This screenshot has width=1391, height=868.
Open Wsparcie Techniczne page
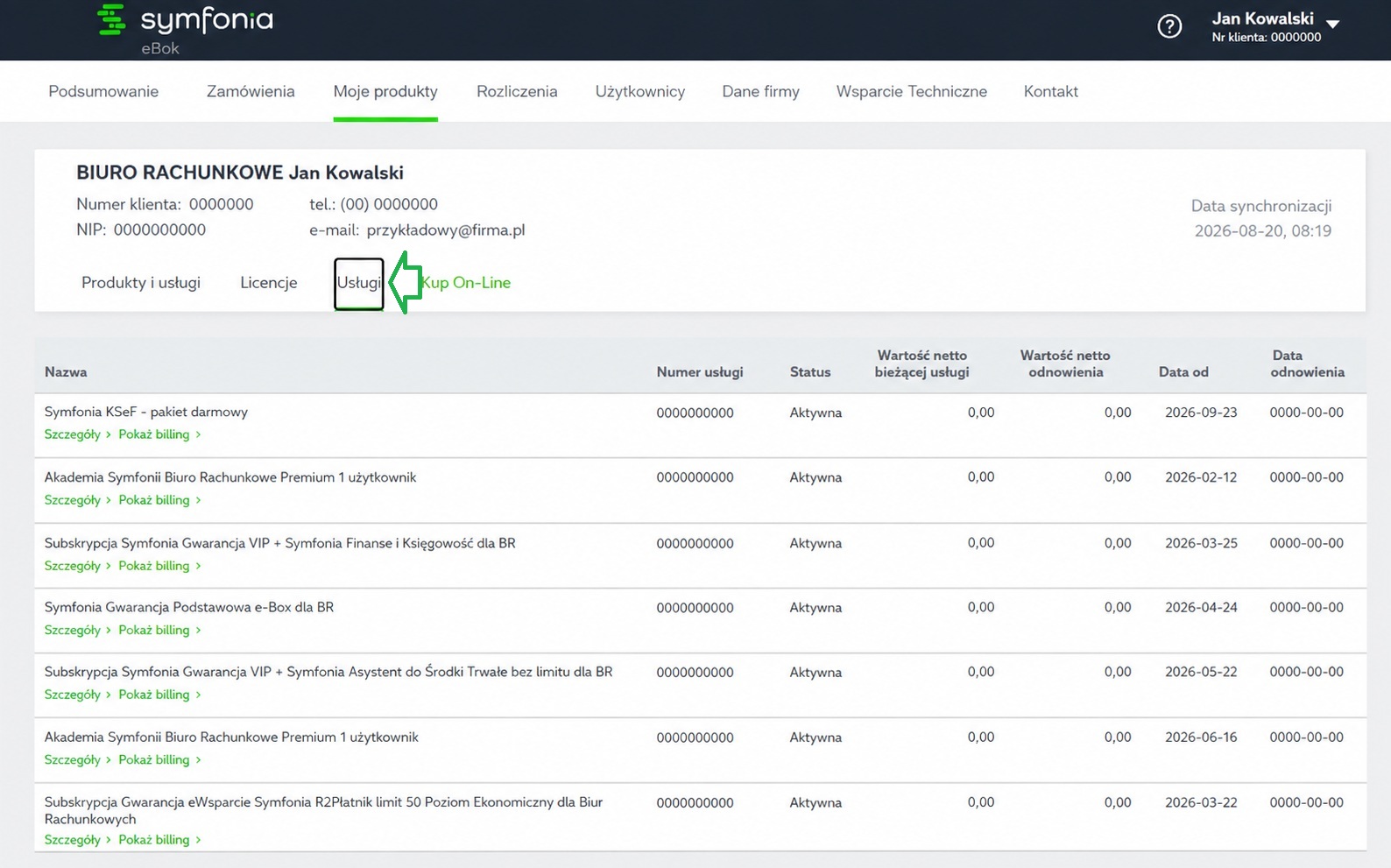[x=911, y=91]
